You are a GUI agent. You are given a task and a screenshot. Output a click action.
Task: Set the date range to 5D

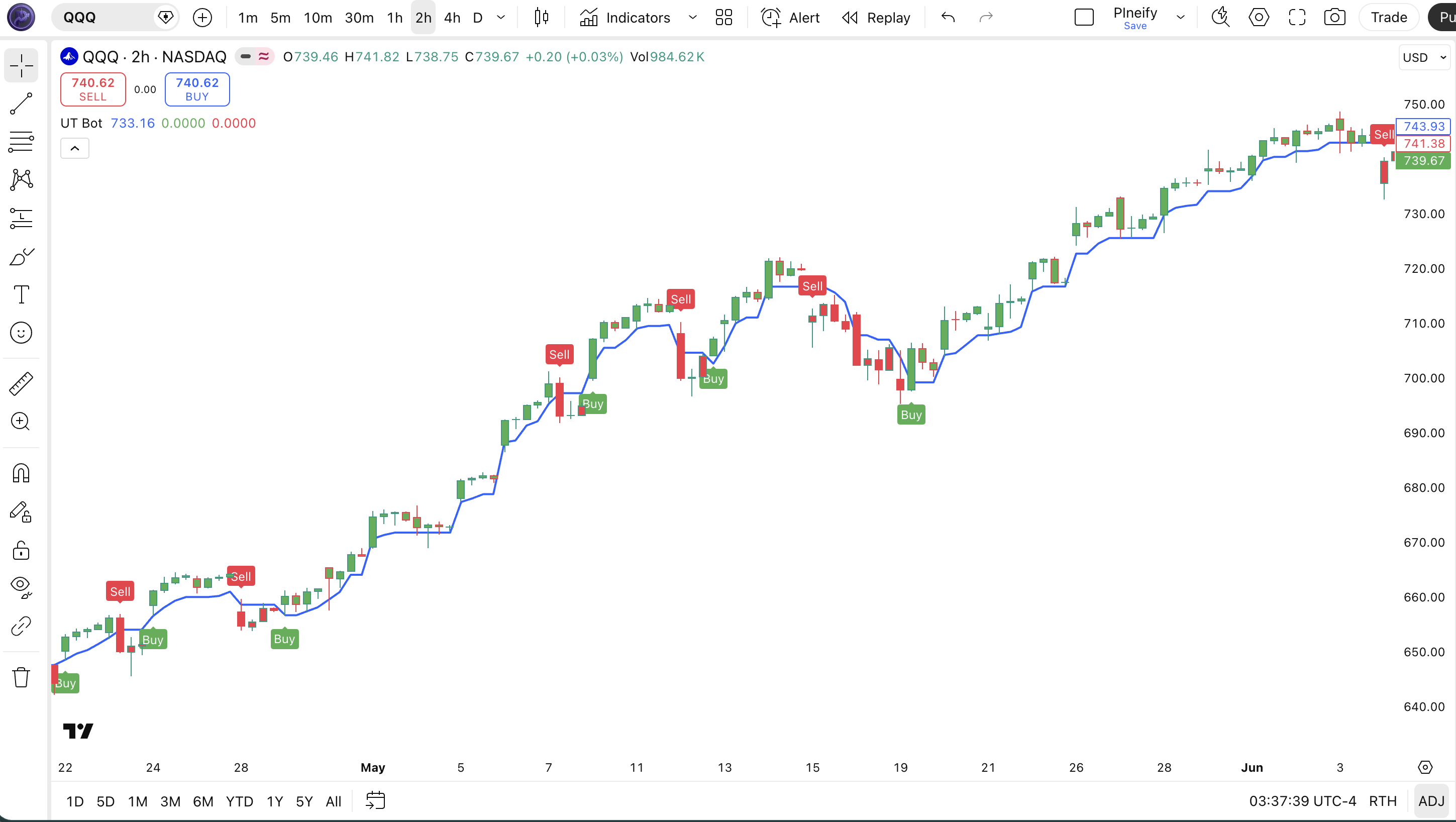coord(106,801)
